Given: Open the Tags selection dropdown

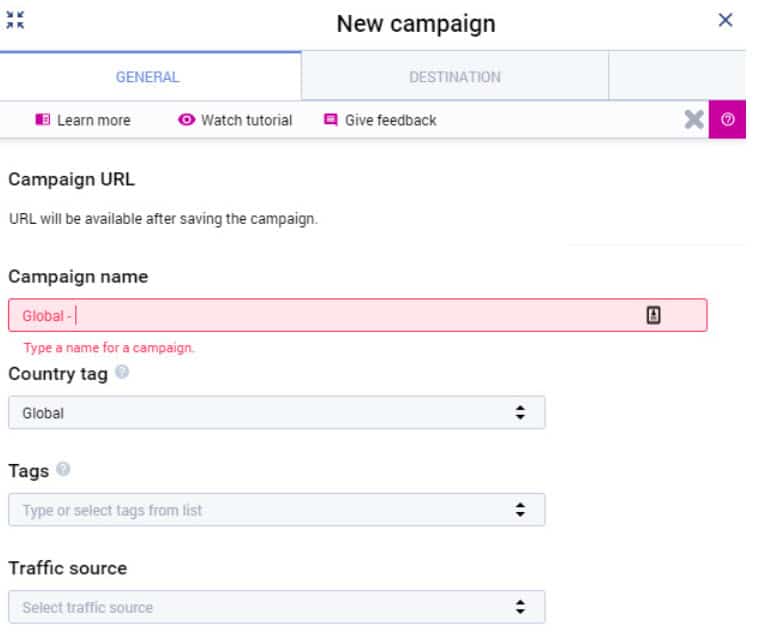Looking at the screenshot, I should [276, 510].
